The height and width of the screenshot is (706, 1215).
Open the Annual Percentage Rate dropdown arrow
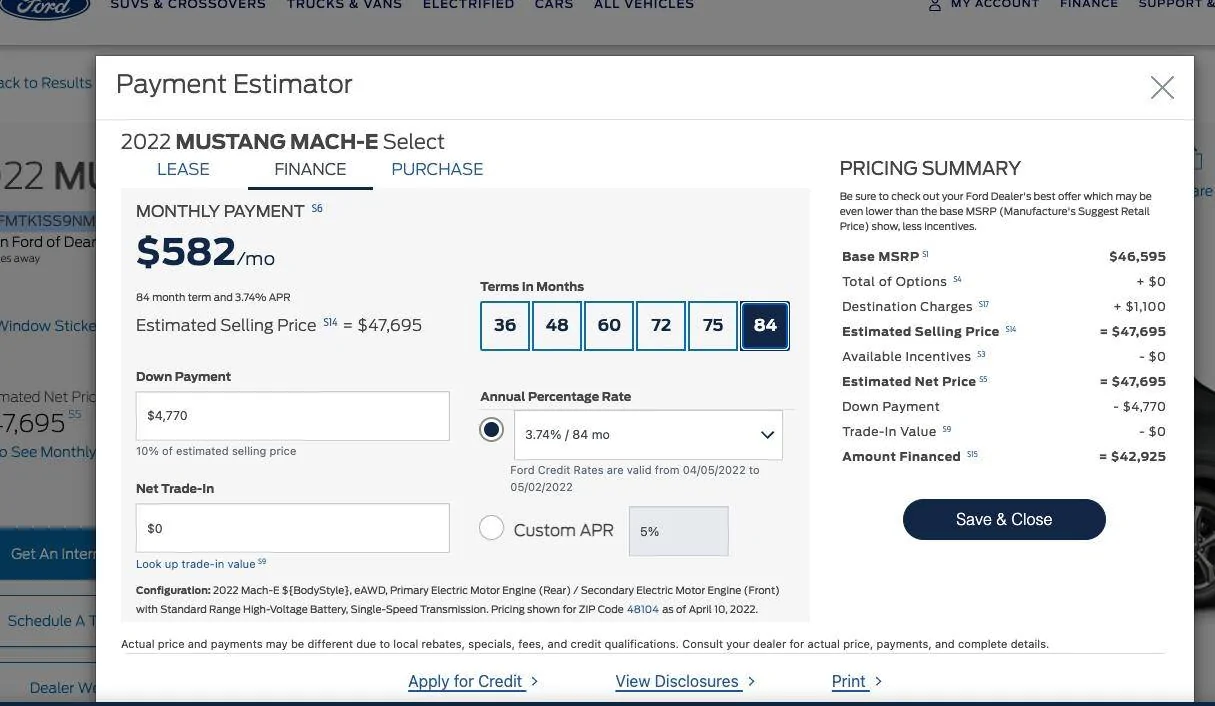pos(767,435)
